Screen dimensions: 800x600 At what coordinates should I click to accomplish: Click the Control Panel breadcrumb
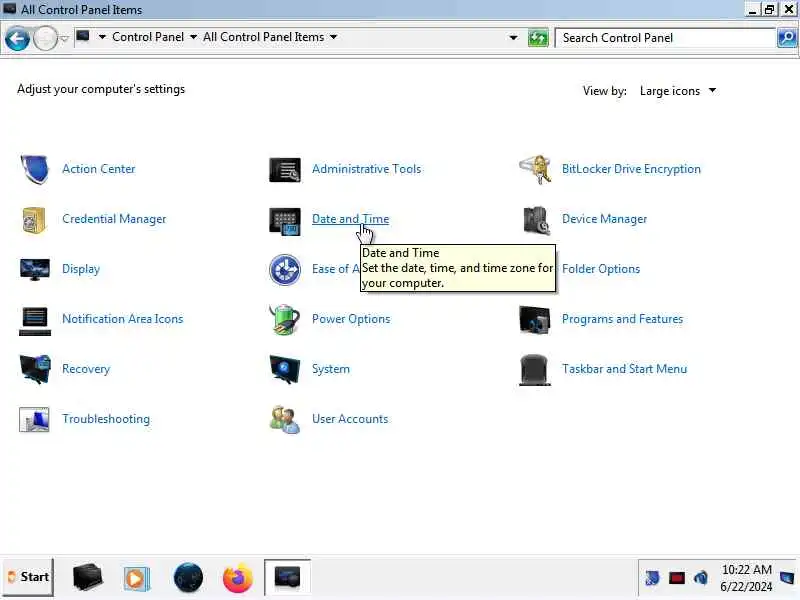pyautogui.click(x=148, y=37)
